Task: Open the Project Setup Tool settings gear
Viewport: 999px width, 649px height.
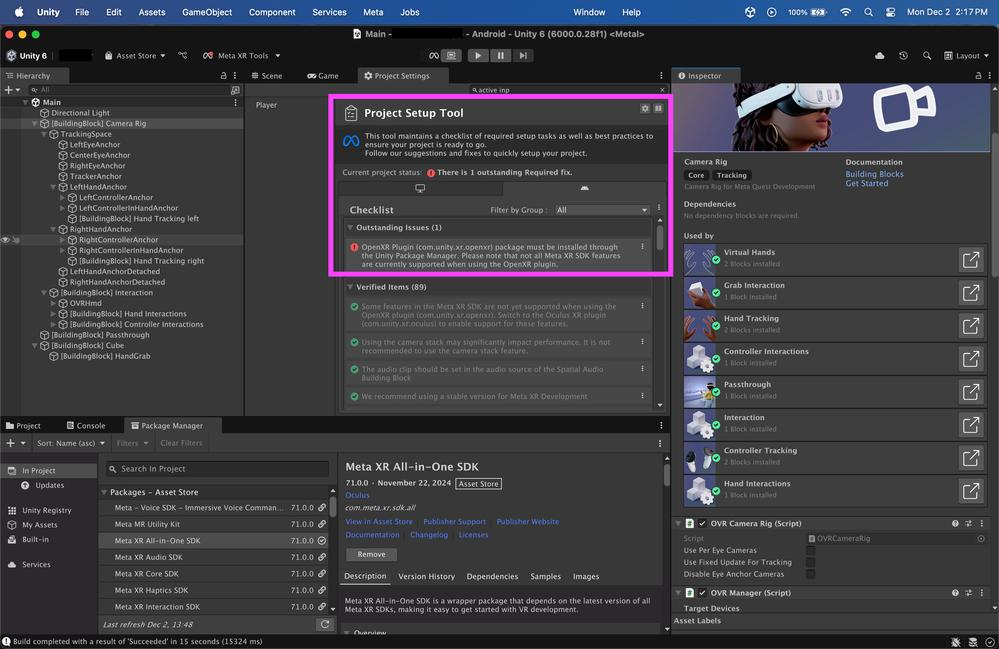Action: coord(645,108)
